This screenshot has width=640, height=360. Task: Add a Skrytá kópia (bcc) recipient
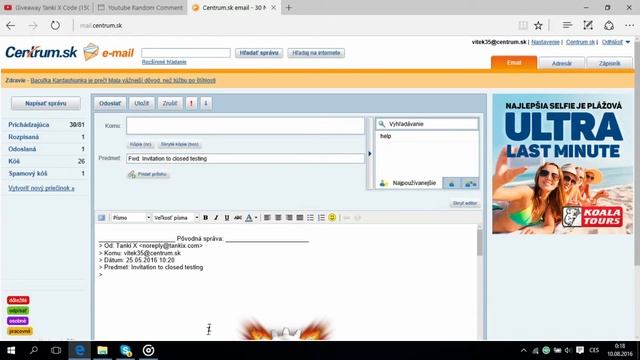(180, 144)
